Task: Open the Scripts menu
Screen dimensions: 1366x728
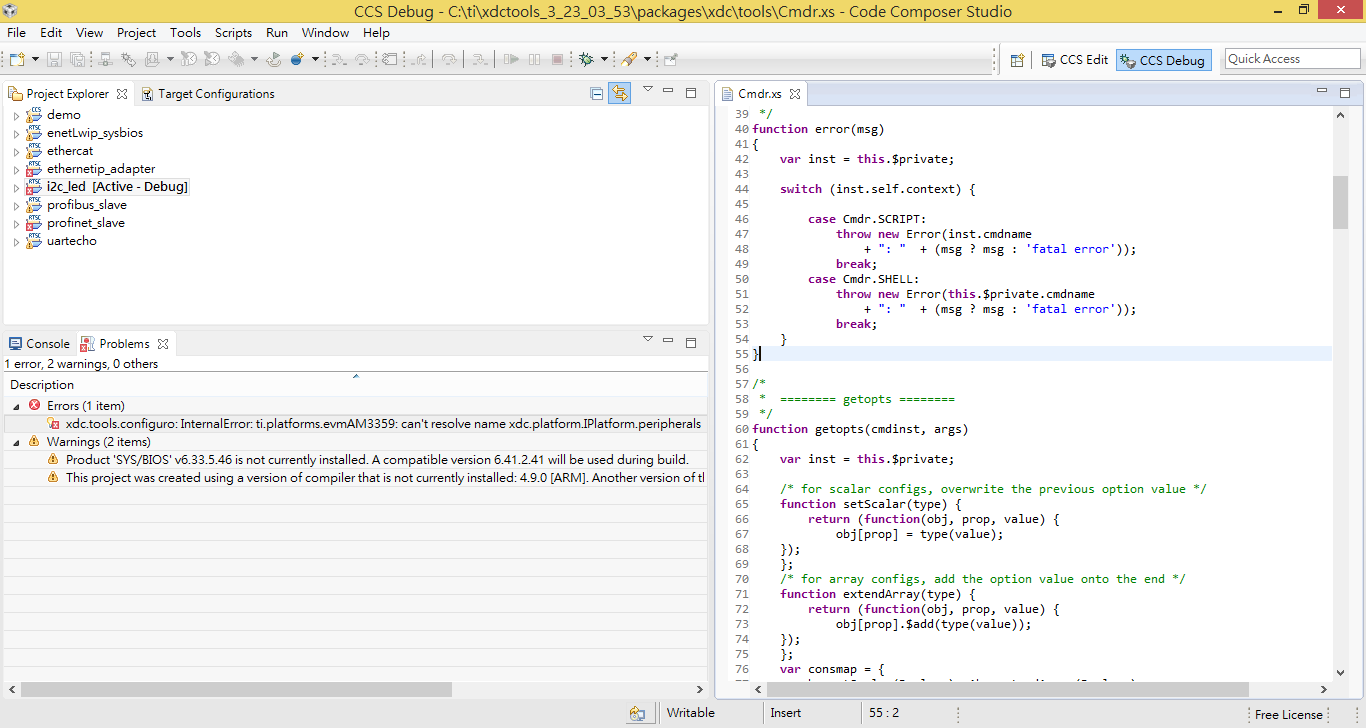Action: point(233,32)
